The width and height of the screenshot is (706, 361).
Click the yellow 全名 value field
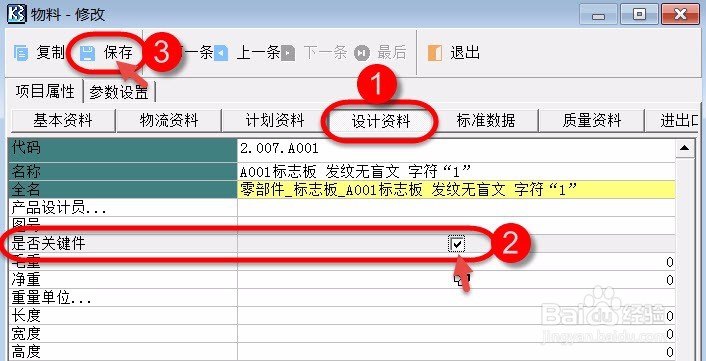(x=456, y=190)
